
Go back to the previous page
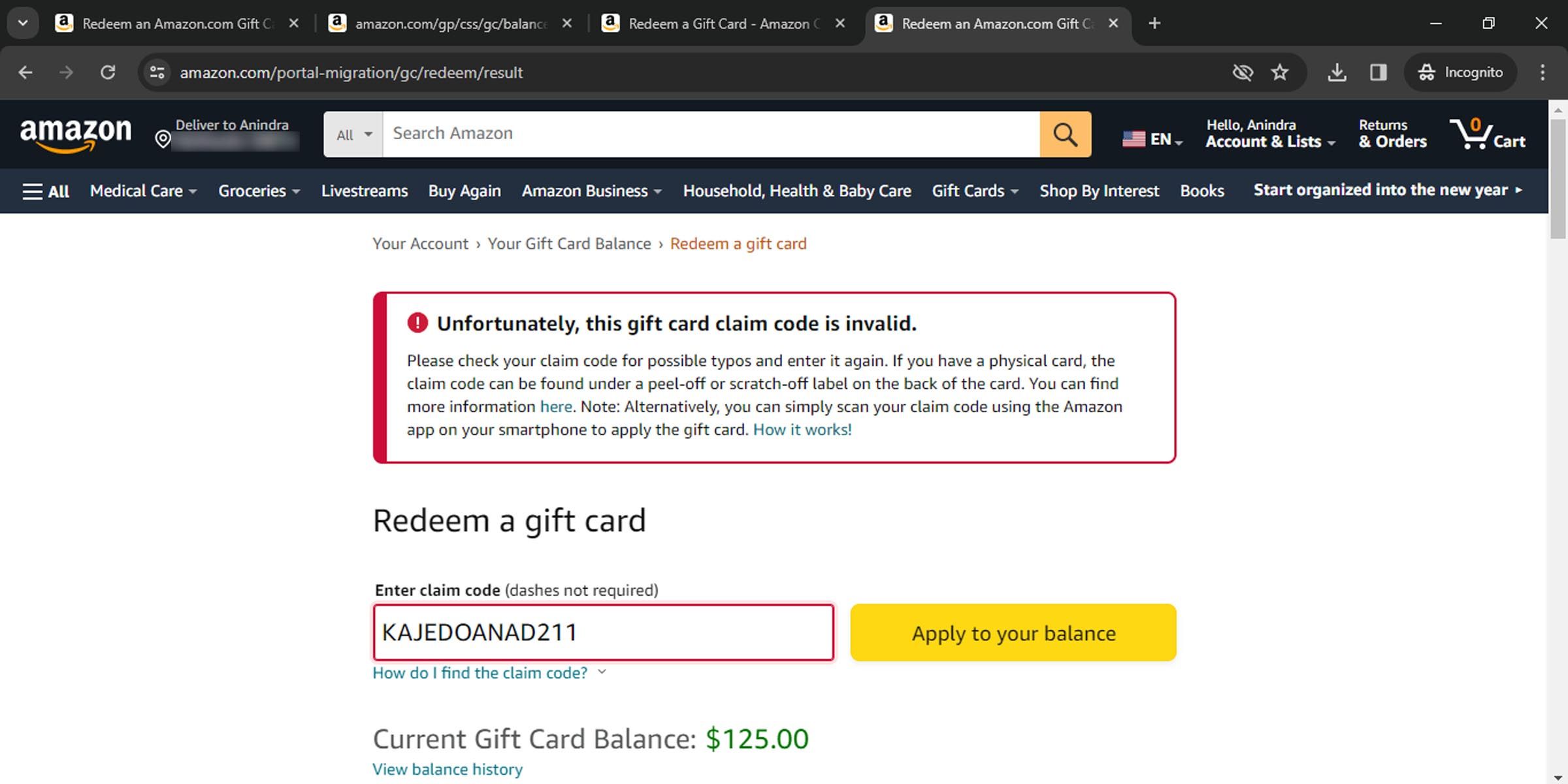[x=25, y=73]
